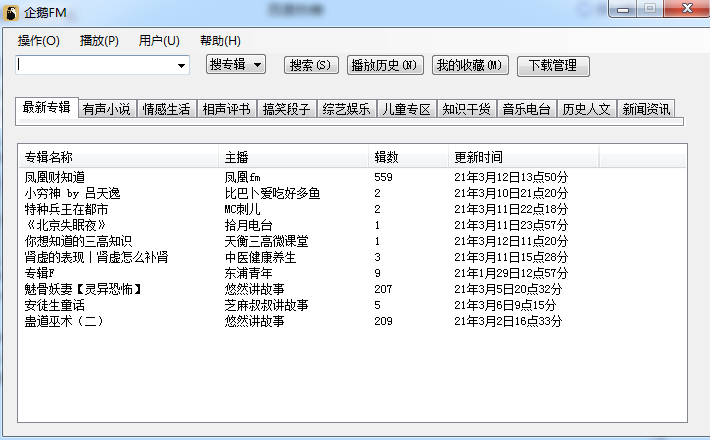Open the 操作(O) menu
This screenshot has height=440, width=710.
pos(38,41)
